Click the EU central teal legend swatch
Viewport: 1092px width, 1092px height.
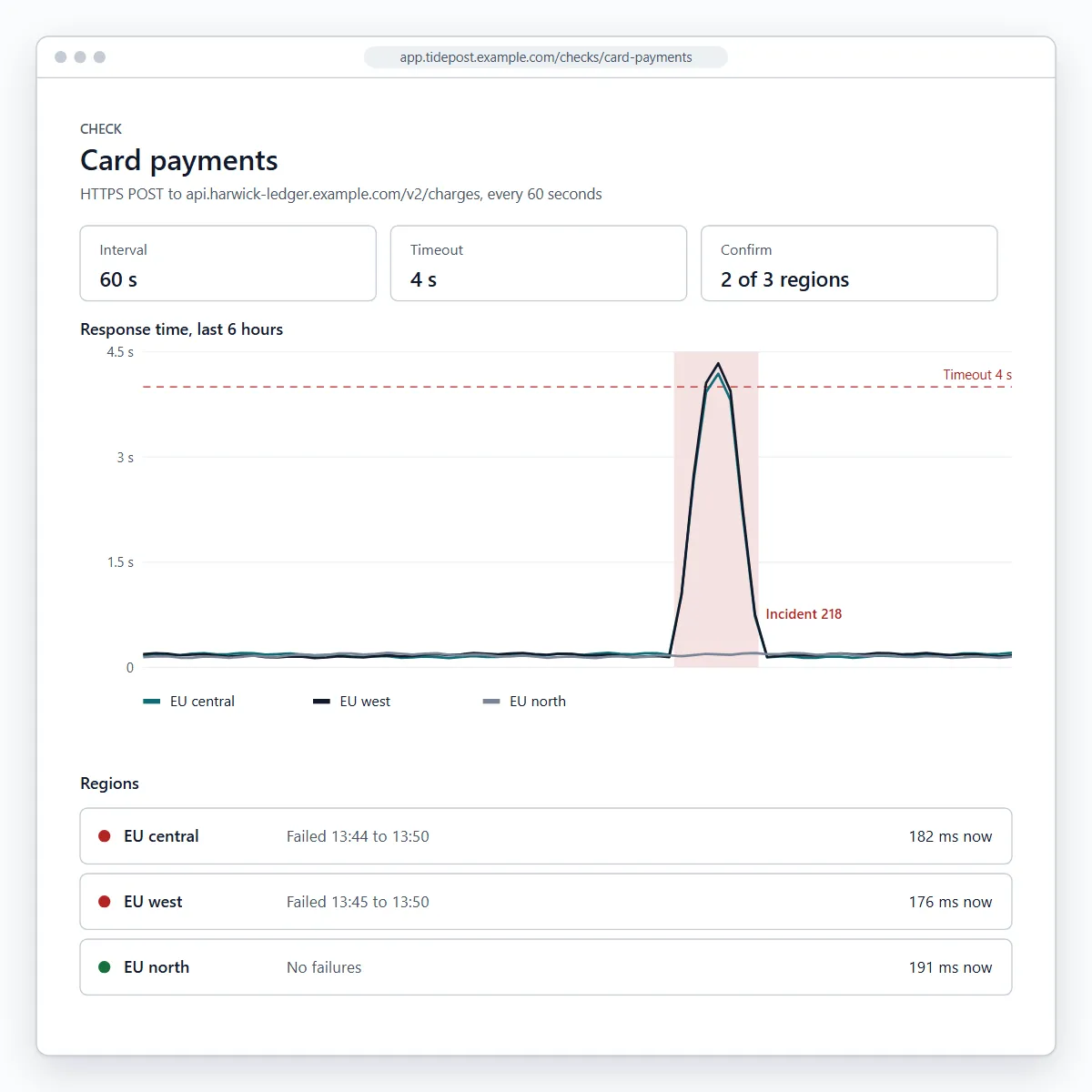[152, 702]
